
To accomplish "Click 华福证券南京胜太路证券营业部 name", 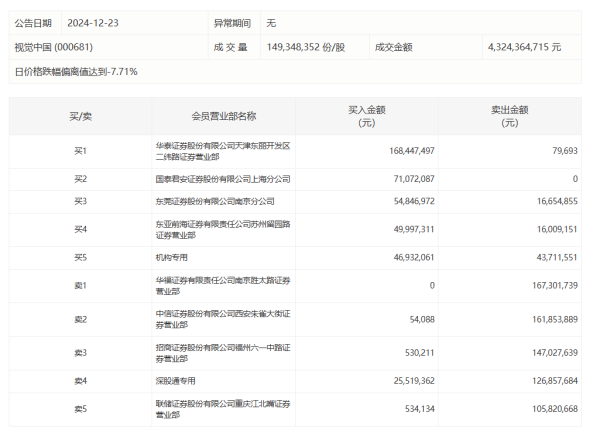I will (223, 286).
